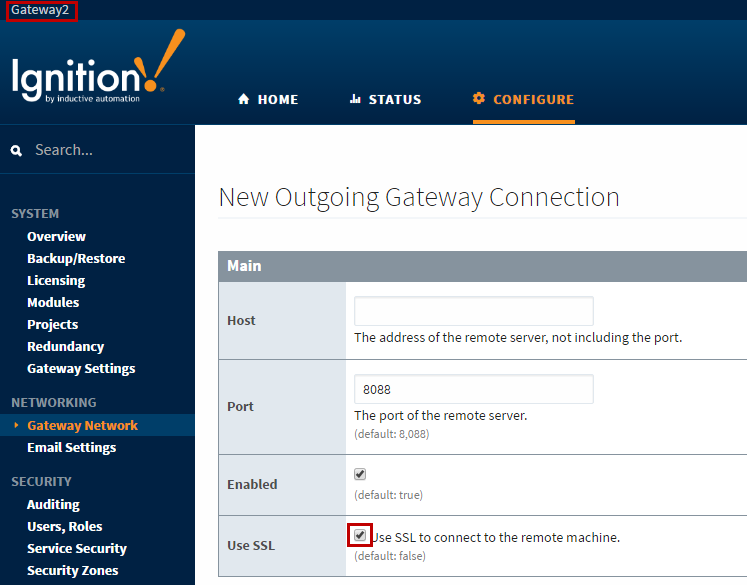Image resolution: width=747 pixels, height=585 pixels.
Task: Click the Host address description text
Action: click(518, 338)
